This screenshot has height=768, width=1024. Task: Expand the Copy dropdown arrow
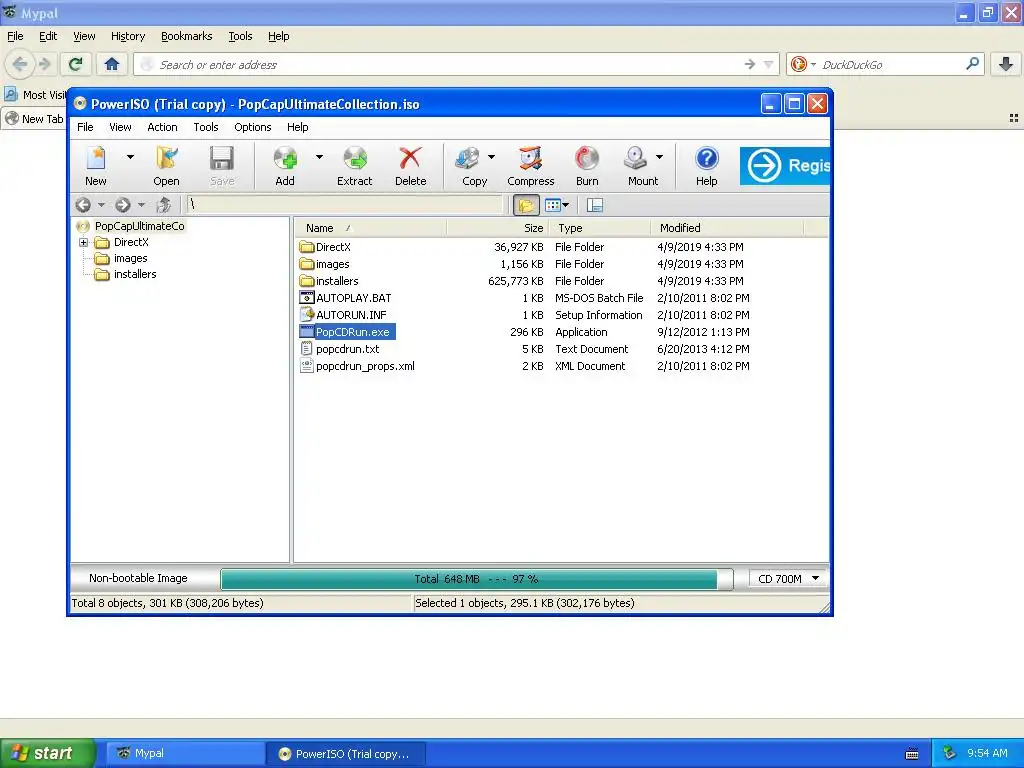pyautogui.click(x=491, y=157)
